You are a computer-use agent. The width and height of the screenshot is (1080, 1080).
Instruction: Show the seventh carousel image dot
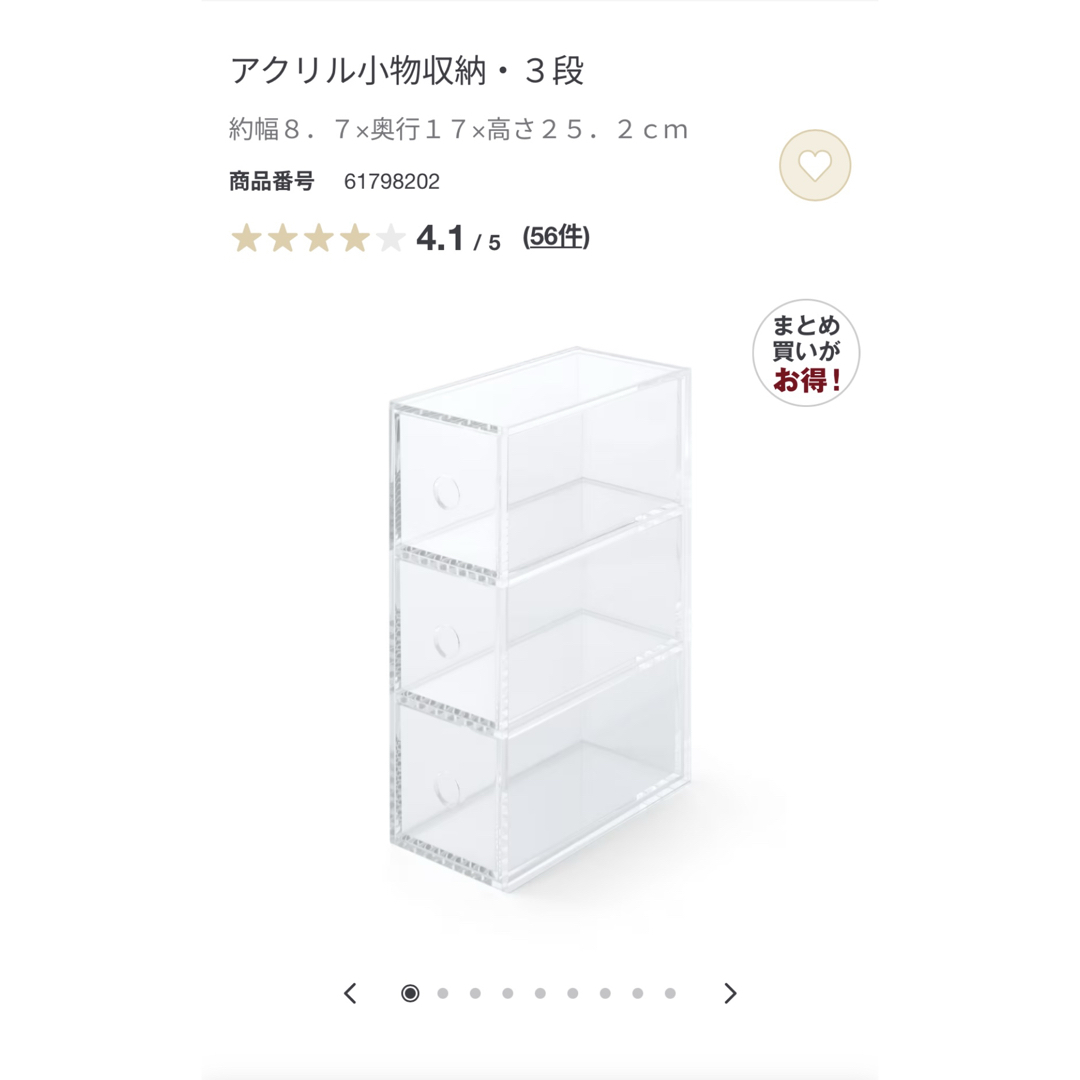click(x=605, y=993)
